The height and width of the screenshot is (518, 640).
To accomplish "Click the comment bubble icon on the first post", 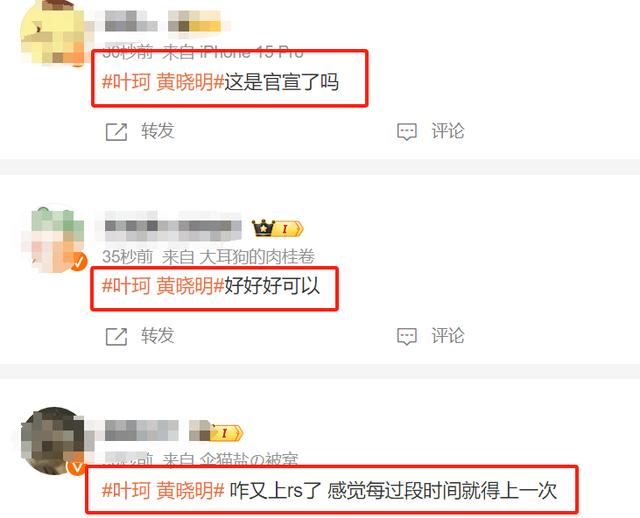I will tap(407, 132).
